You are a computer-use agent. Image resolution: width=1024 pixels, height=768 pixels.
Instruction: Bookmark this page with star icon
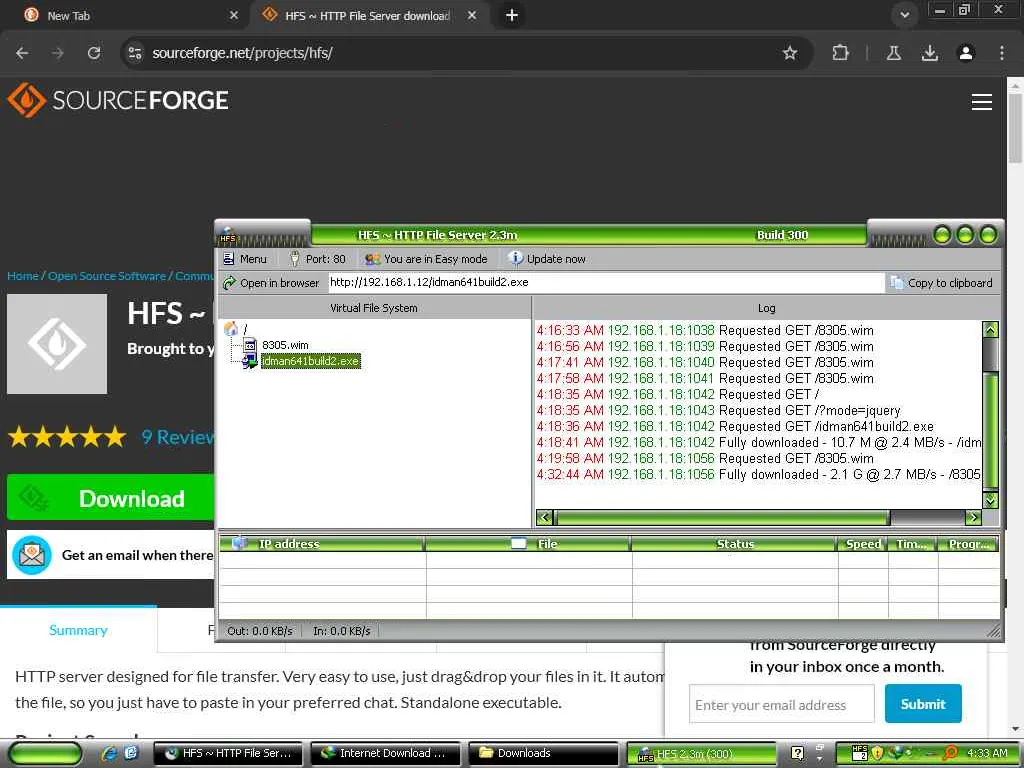click(790, 53)
